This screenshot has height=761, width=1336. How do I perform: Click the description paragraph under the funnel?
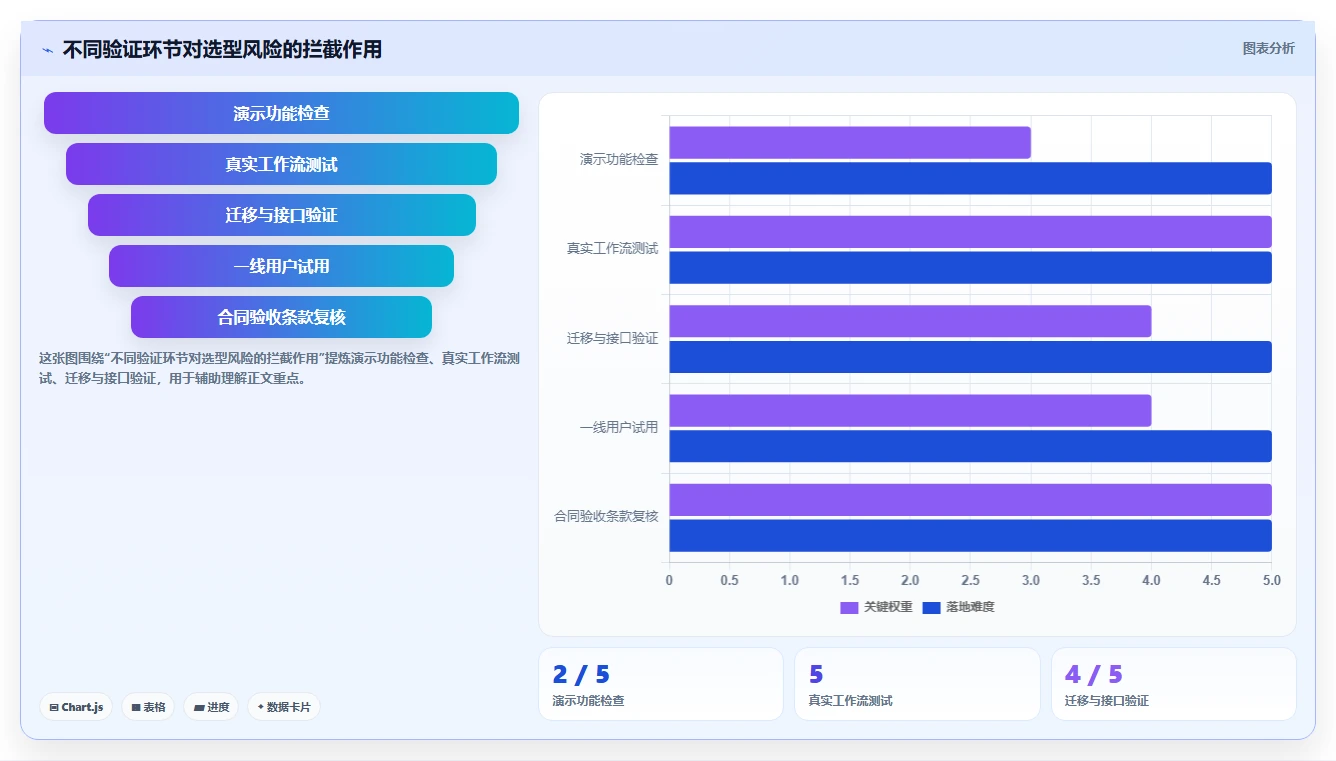point(279,368)
